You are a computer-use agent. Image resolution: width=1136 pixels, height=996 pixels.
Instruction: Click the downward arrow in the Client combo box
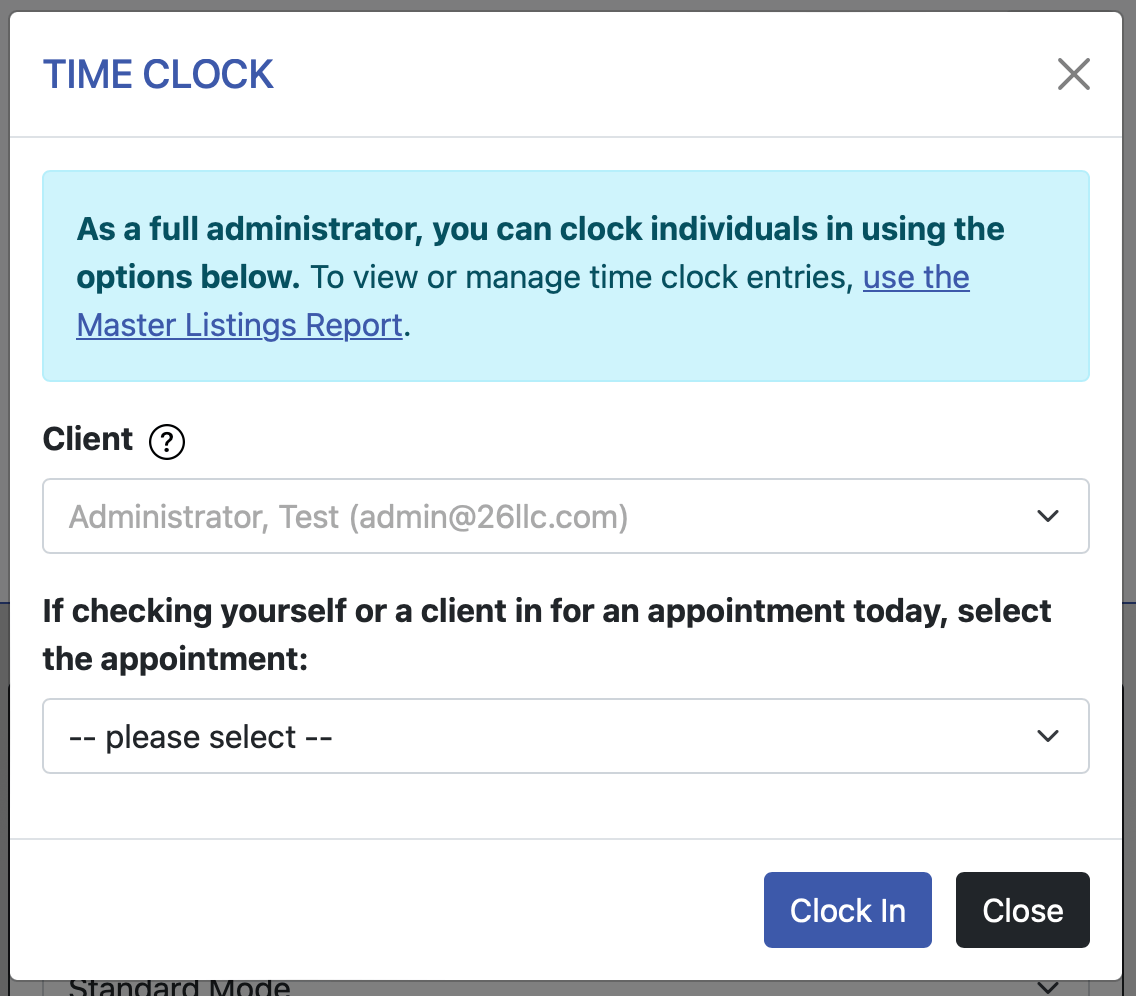coord(1048,516)
